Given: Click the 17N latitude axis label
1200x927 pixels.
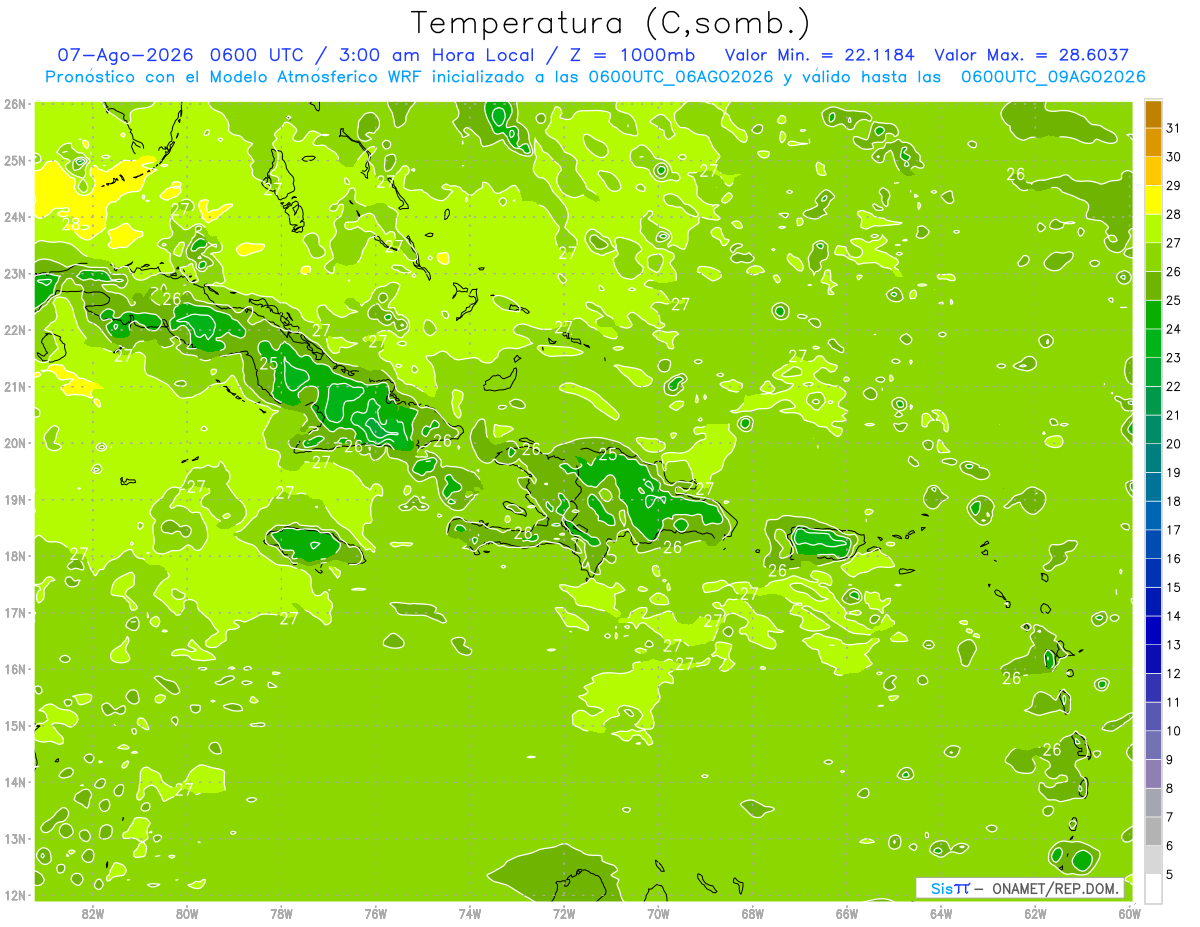Looking at the screenshot, I should coord(15,612).
